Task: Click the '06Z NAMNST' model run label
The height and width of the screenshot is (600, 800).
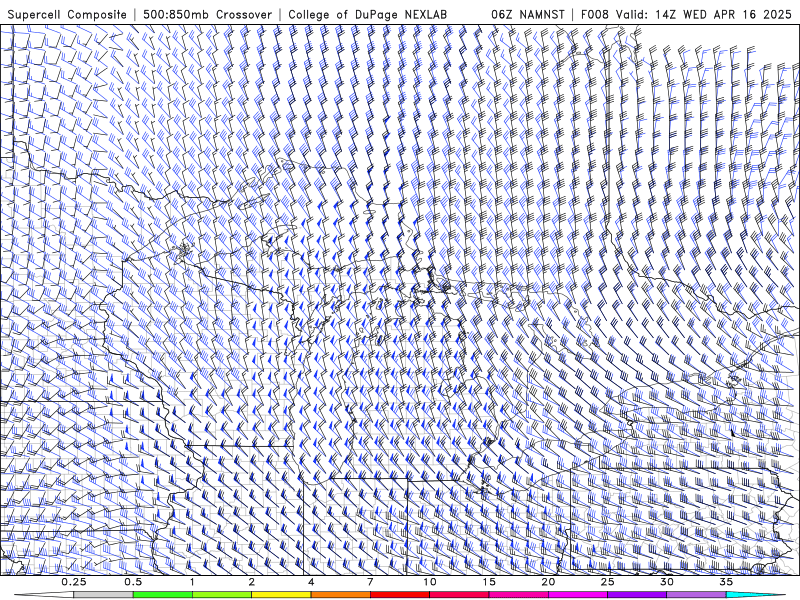Action: 528,14
